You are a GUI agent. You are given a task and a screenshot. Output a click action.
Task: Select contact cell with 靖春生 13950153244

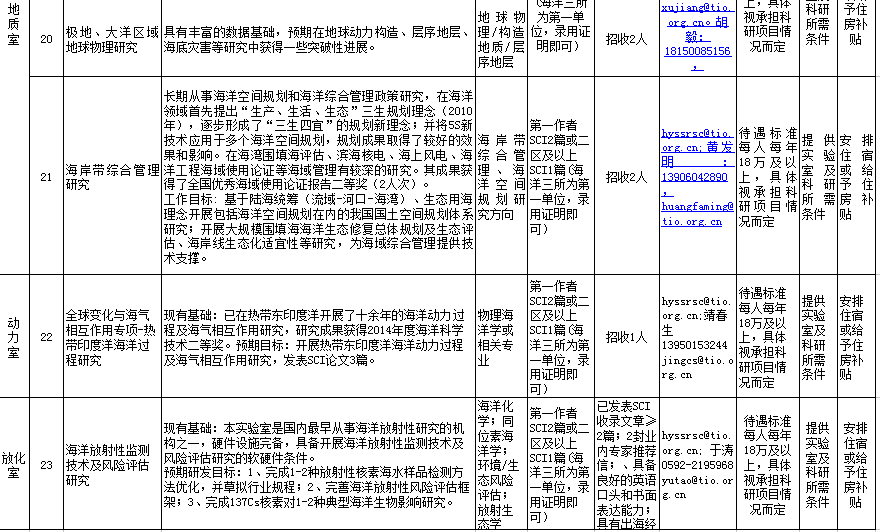tap(698, 337)
